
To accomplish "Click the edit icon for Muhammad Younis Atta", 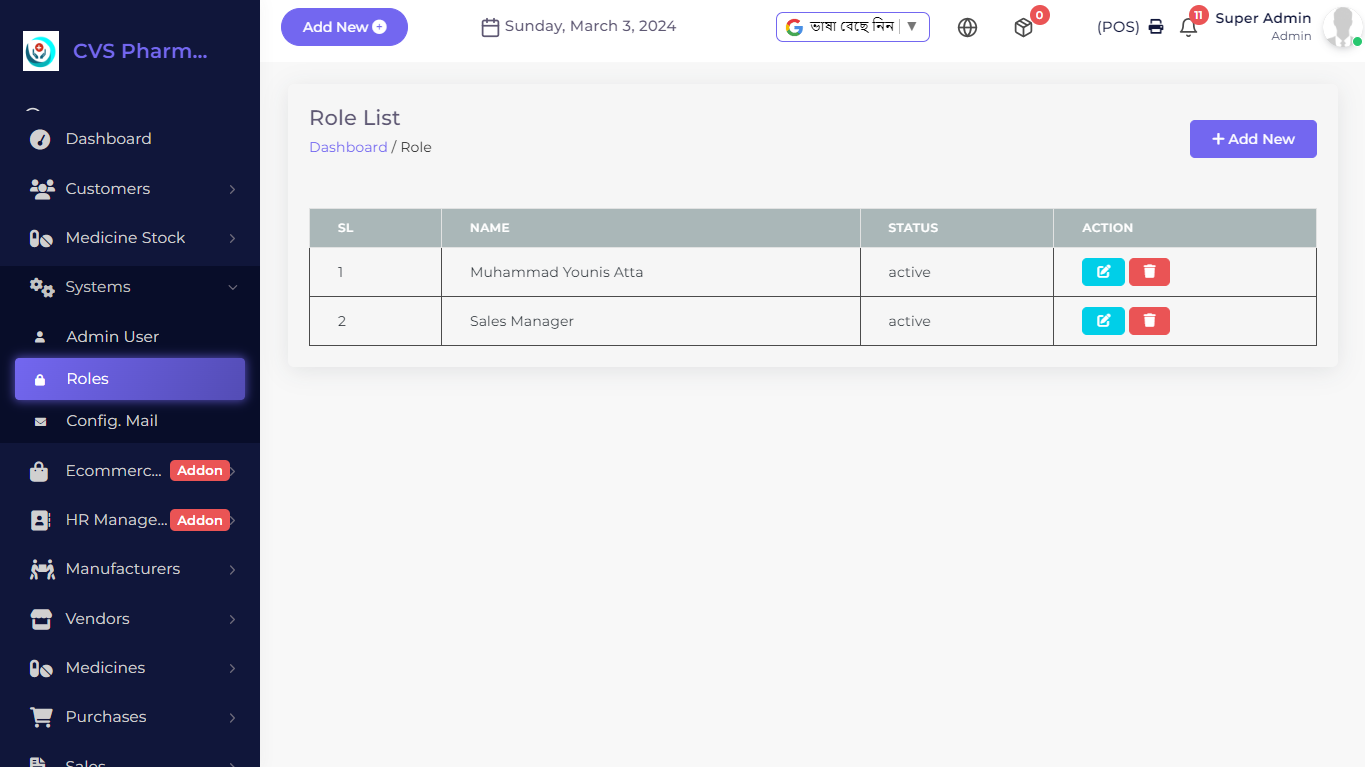I will (x=1103, y=272).
